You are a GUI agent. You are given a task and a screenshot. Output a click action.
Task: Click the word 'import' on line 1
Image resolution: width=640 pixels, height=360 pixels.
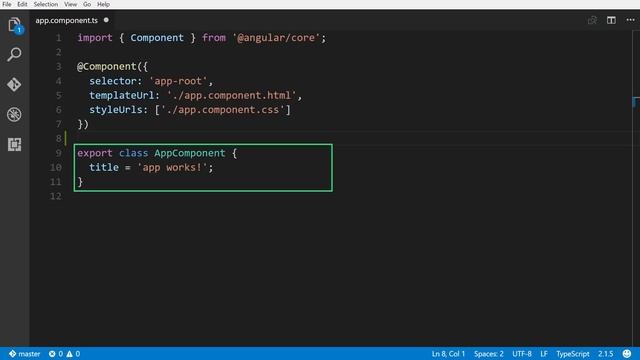[95, 38]
